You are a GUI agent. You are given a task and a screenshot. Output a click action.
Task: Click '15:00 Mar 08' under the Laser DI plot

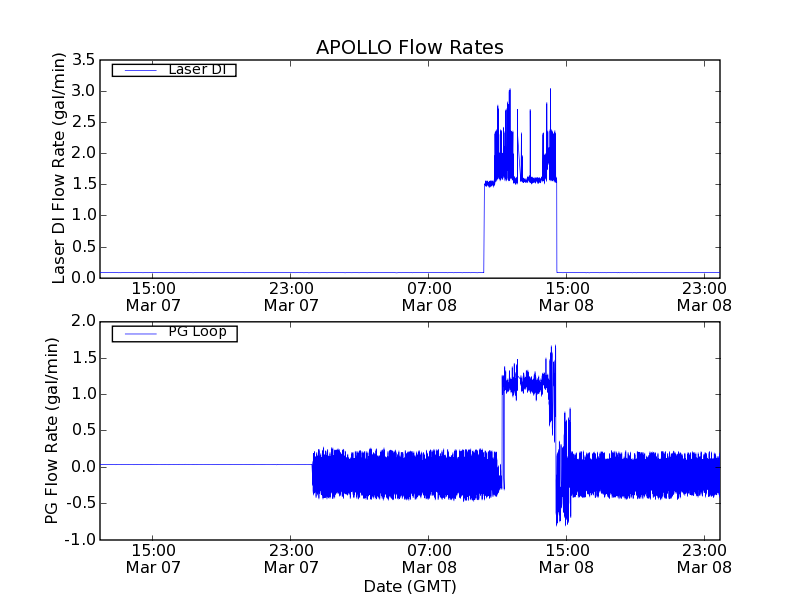pos(566,297)
